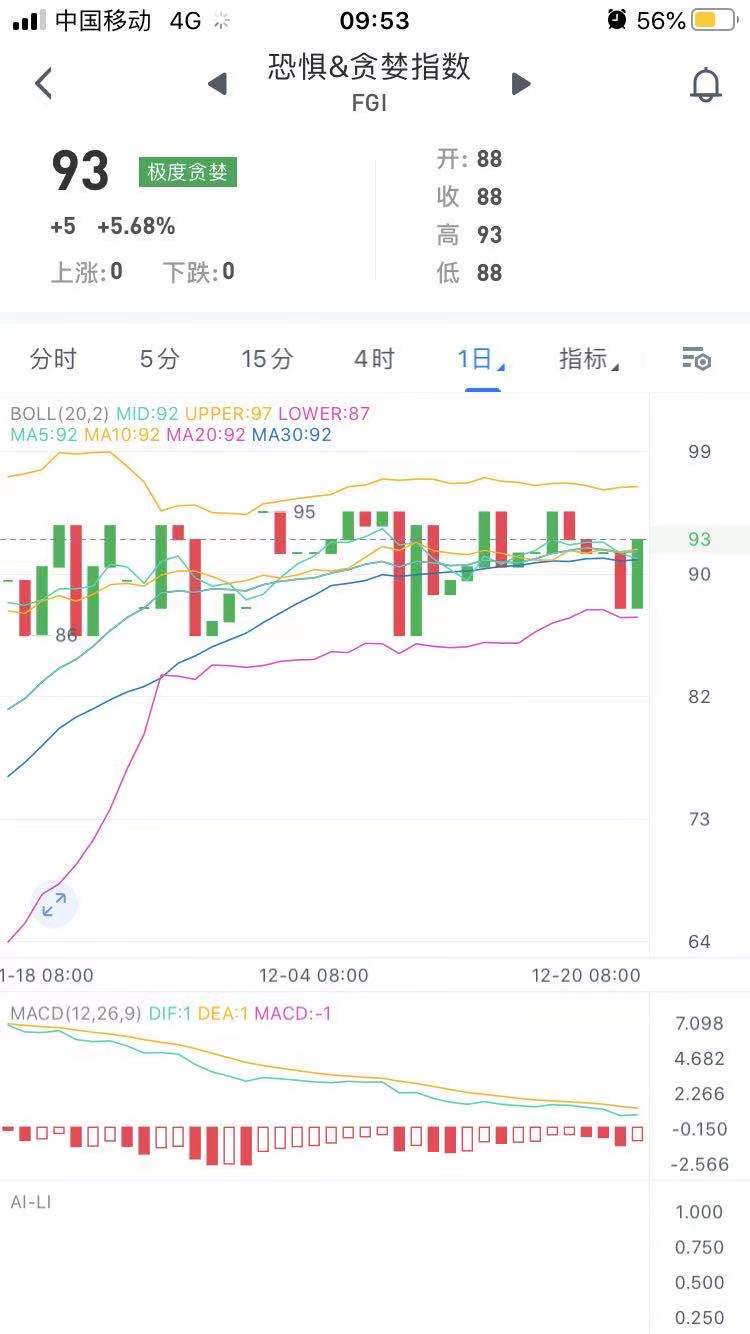Go to previous index with left triangle
The image size is (750, 1334).
217,84
